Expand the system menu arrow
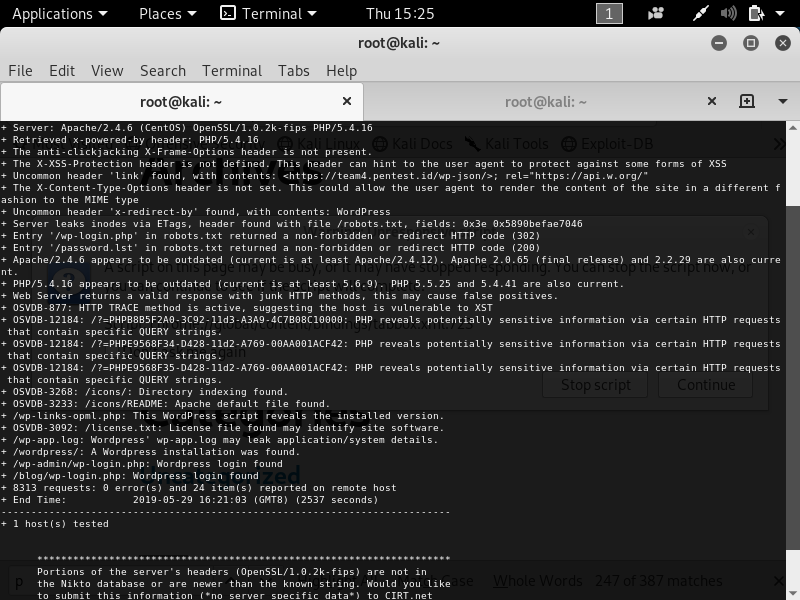Viewport: 800px width, 600px height. 780,14
